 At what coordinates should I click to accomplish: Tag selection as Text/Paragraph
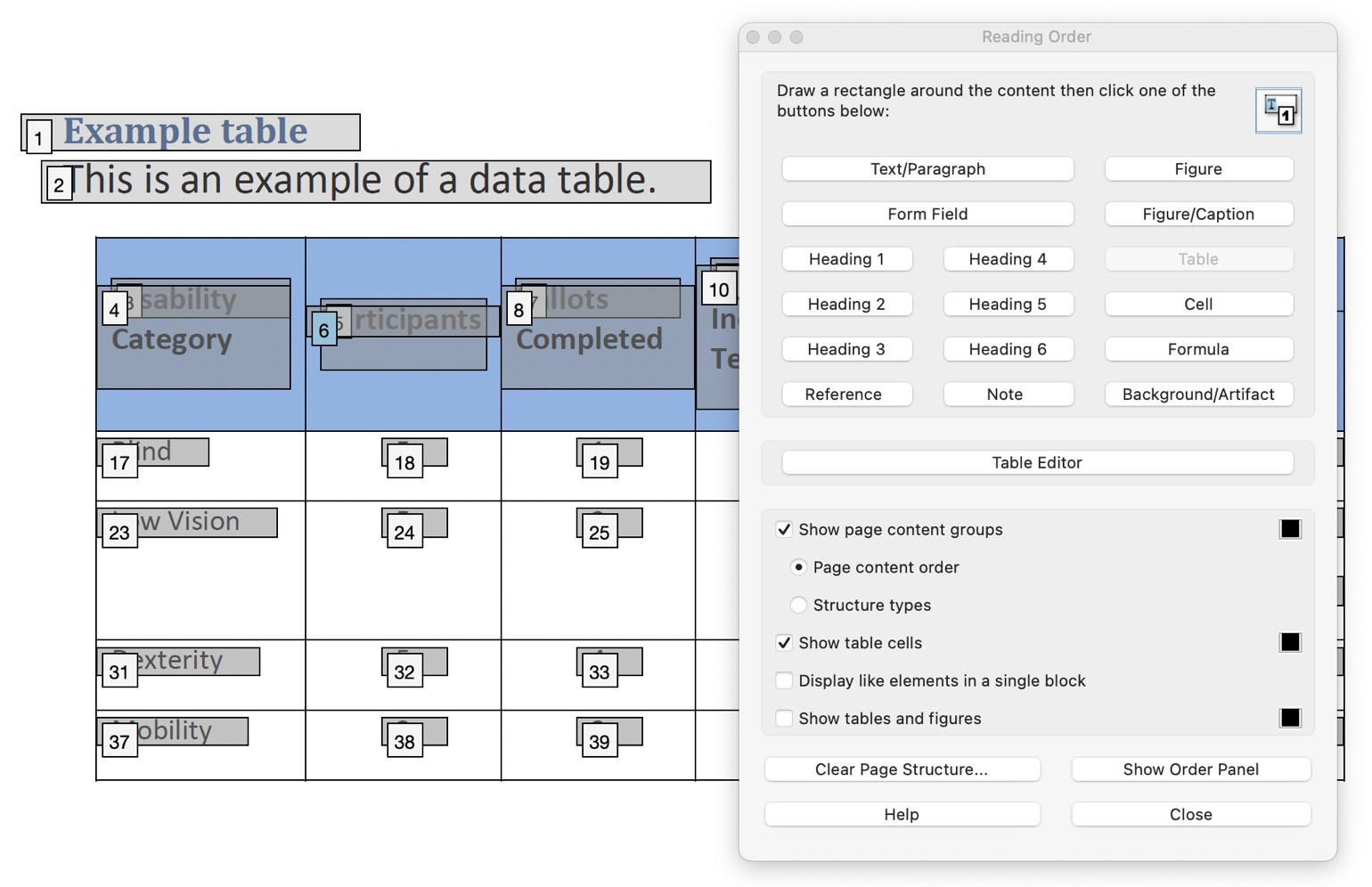[x=927, y=168]
